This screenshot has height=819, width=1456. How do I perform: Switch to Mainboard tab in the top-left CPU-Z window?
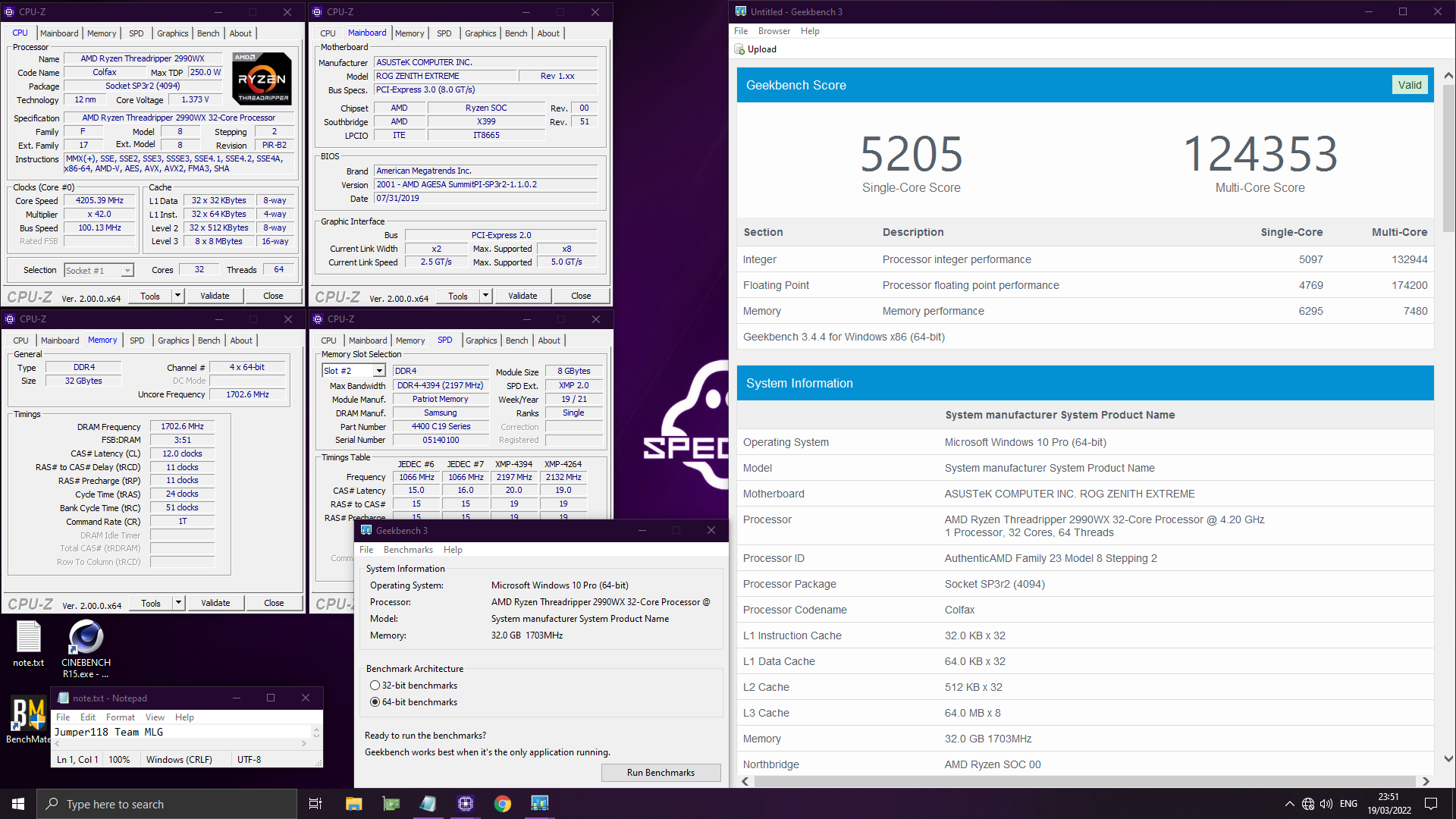59,33
